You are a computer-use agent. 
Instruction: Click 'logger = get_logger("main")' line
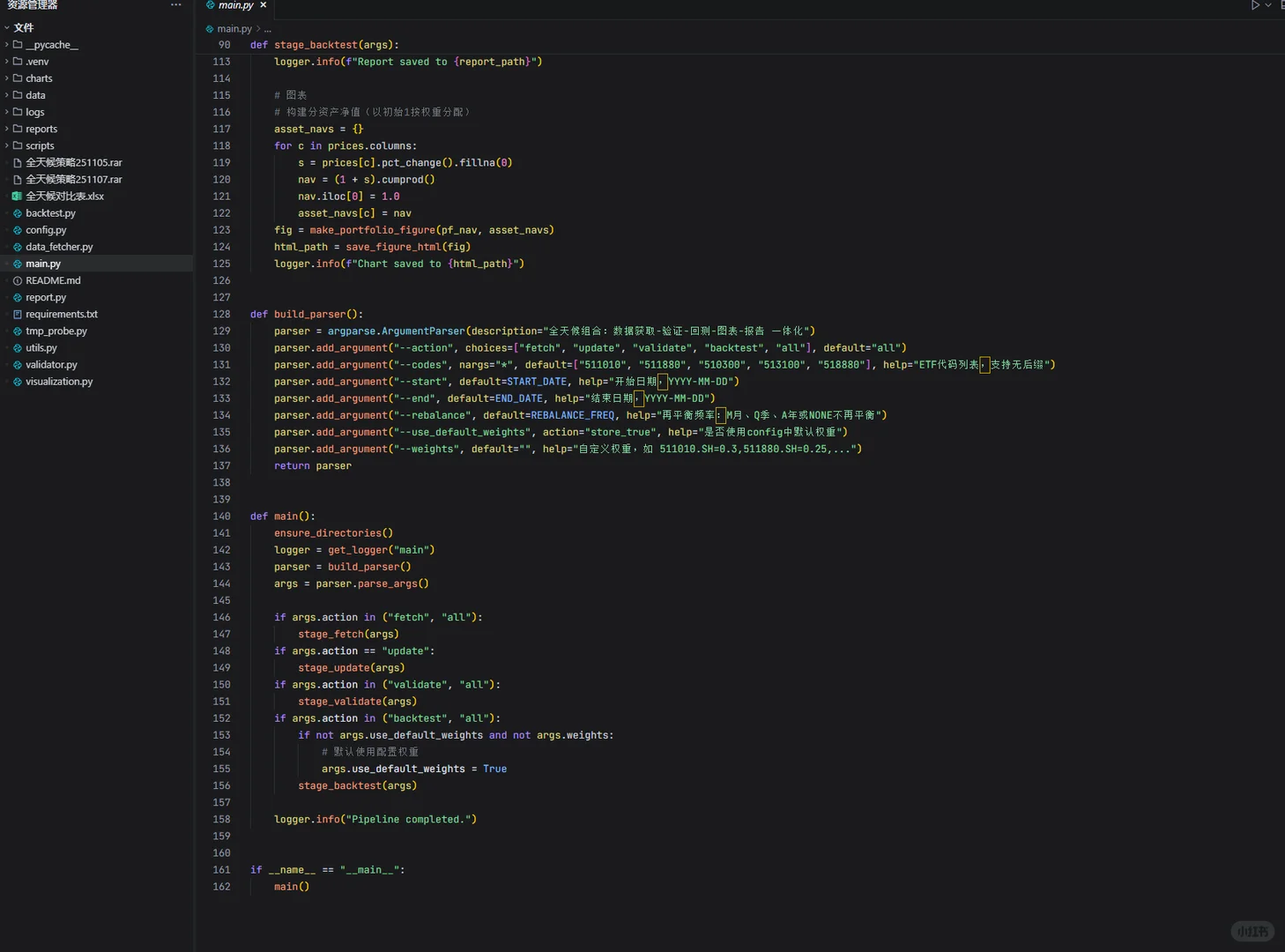point(354,551)
